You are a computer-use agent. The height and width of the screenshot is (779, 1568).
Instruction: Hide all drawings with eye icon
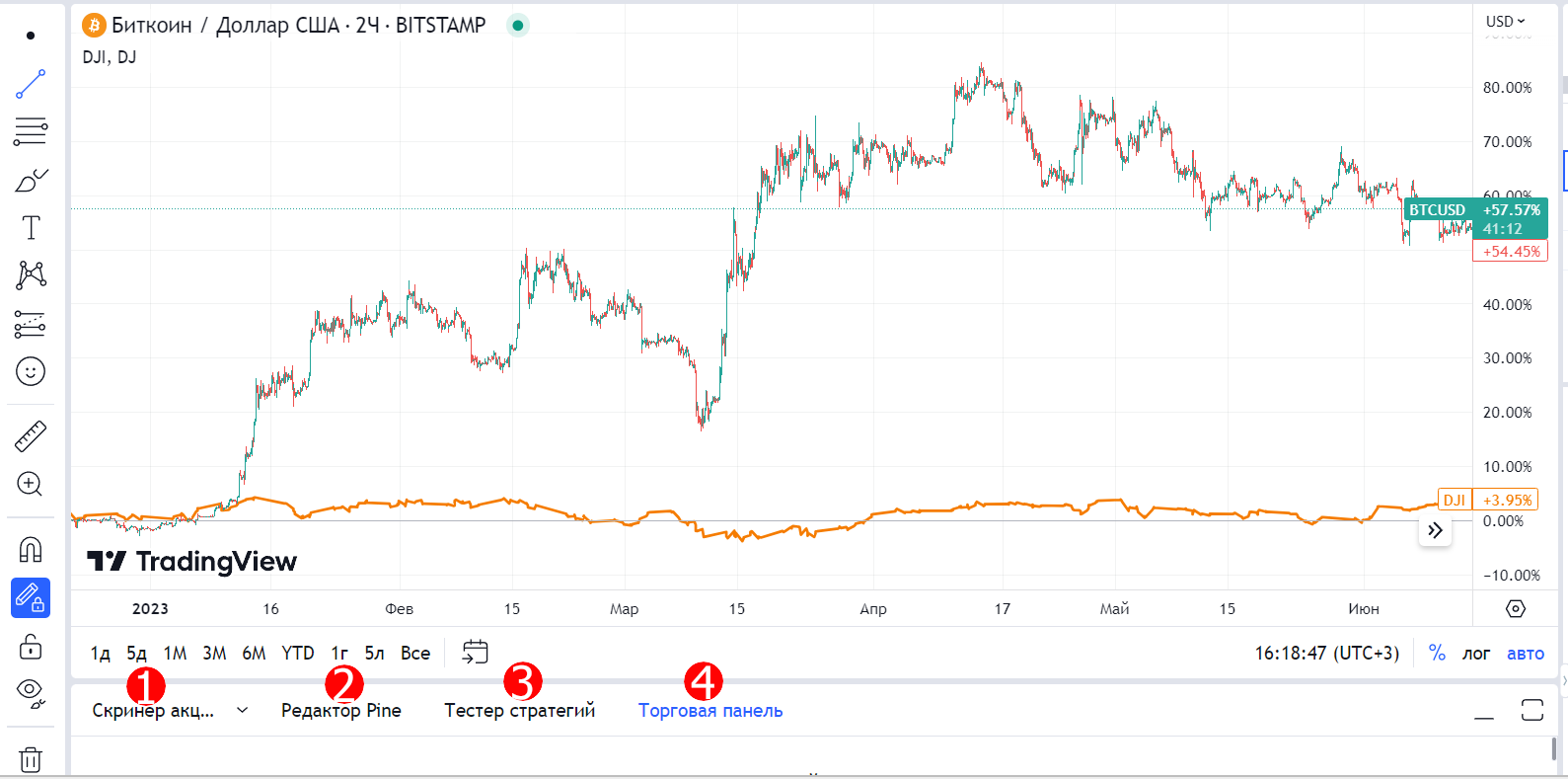(x=31, y=694)
